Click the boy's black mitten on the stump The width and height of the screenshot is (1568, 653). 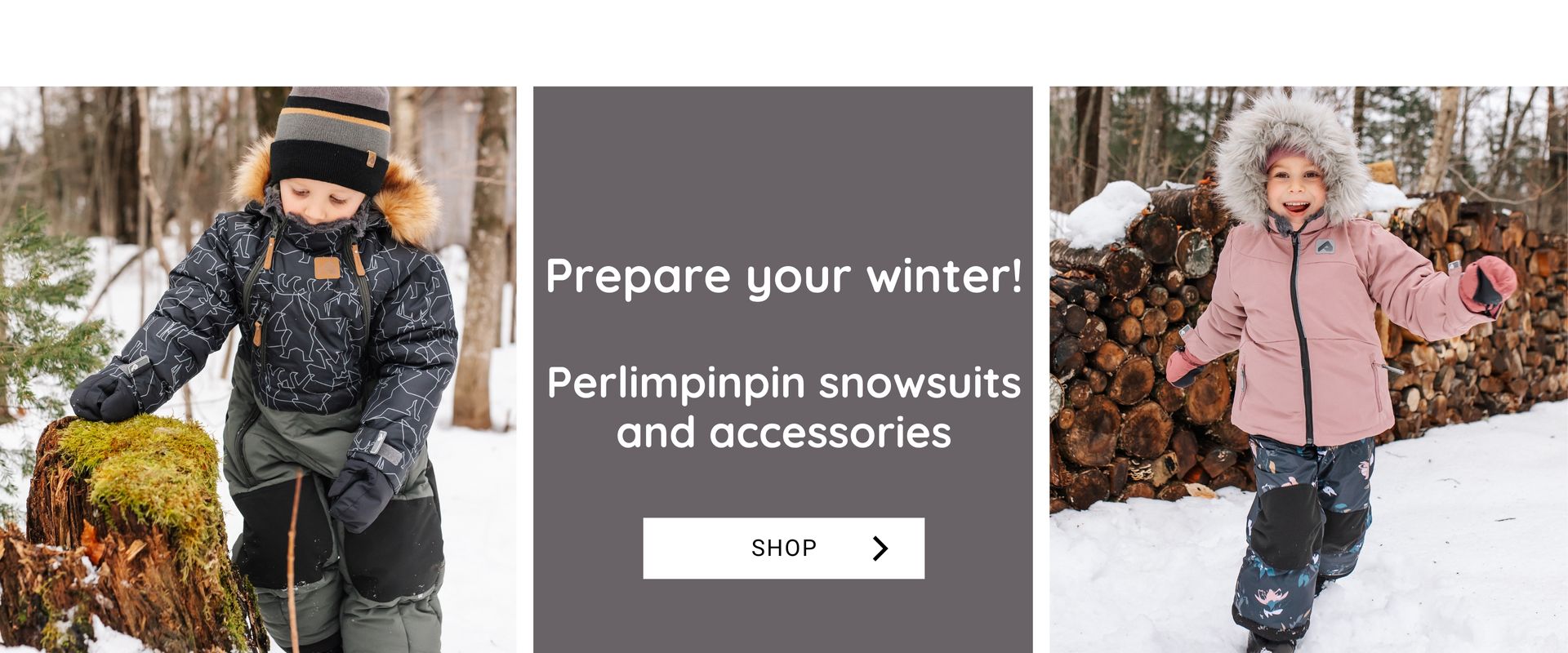click(106, 396)
